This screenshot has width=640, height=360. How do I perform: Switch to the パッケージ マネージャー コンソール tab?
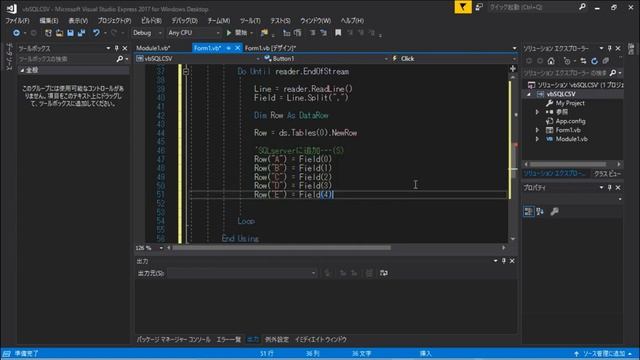pos(173,340)
